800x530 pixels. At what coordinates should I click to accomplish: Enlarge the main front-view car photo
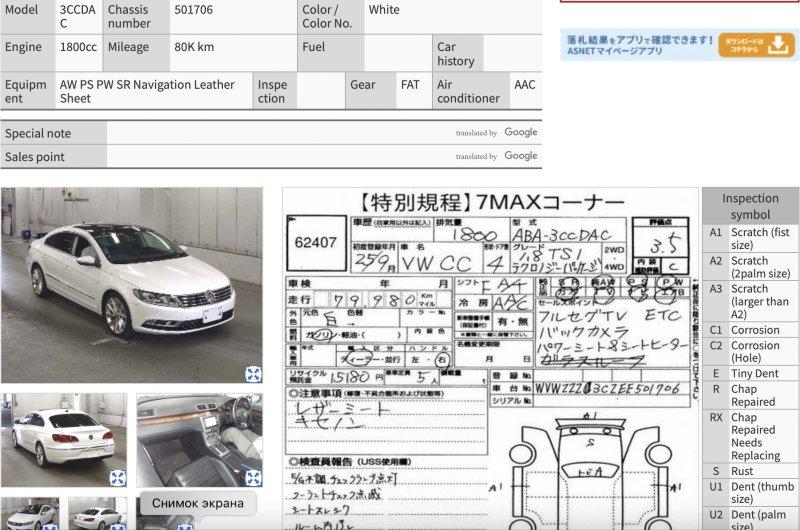pyautogui.click(x=253, y=373)
